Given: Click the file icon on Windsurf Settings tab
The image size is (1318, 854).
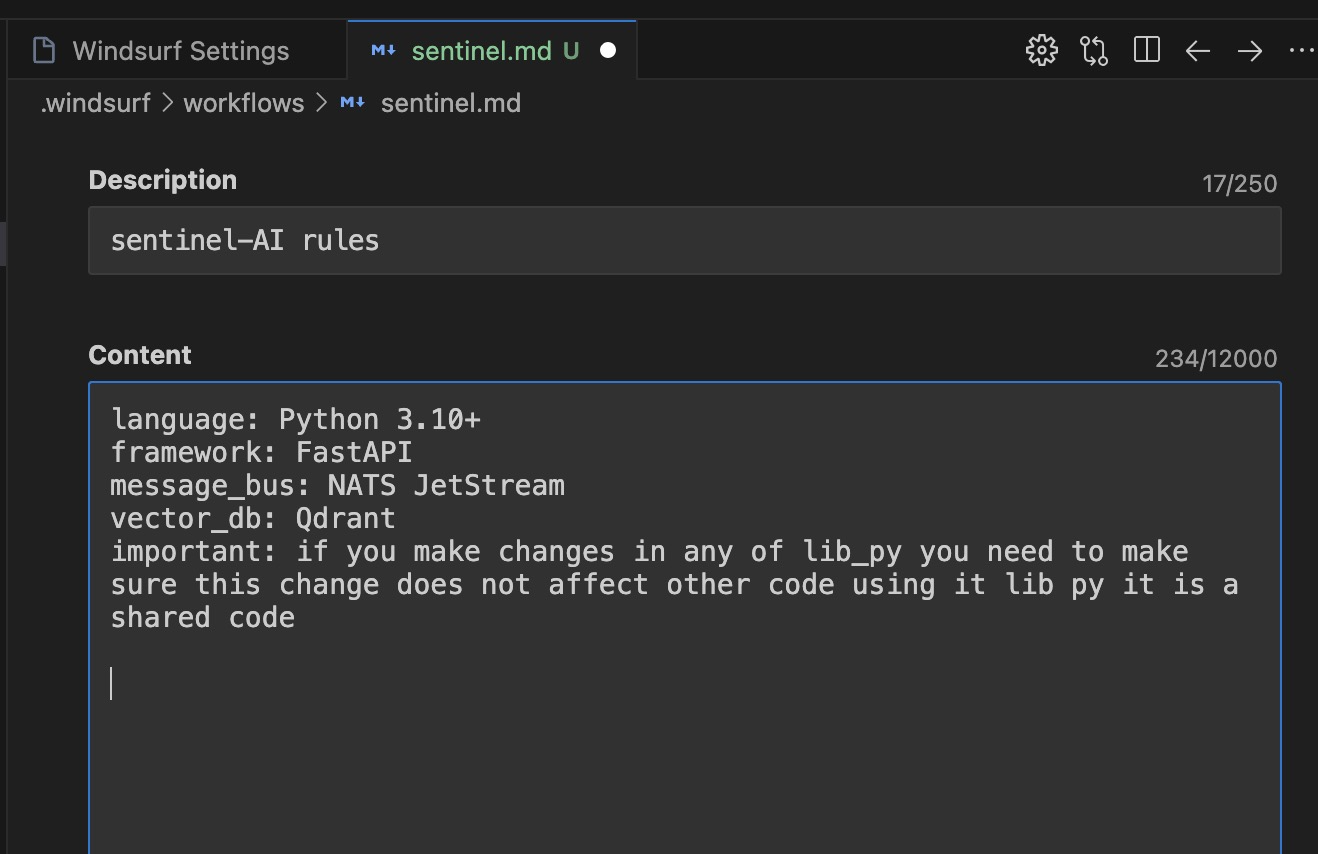Looking at the screenshot, I should point(44,50).
